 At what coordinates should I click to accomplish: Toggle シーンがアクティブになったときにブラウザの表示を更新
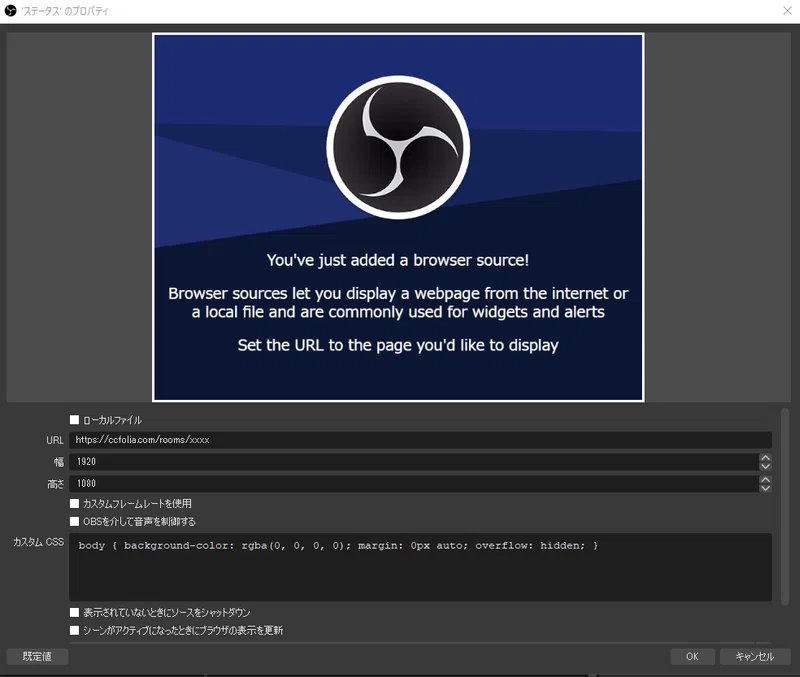74,631
